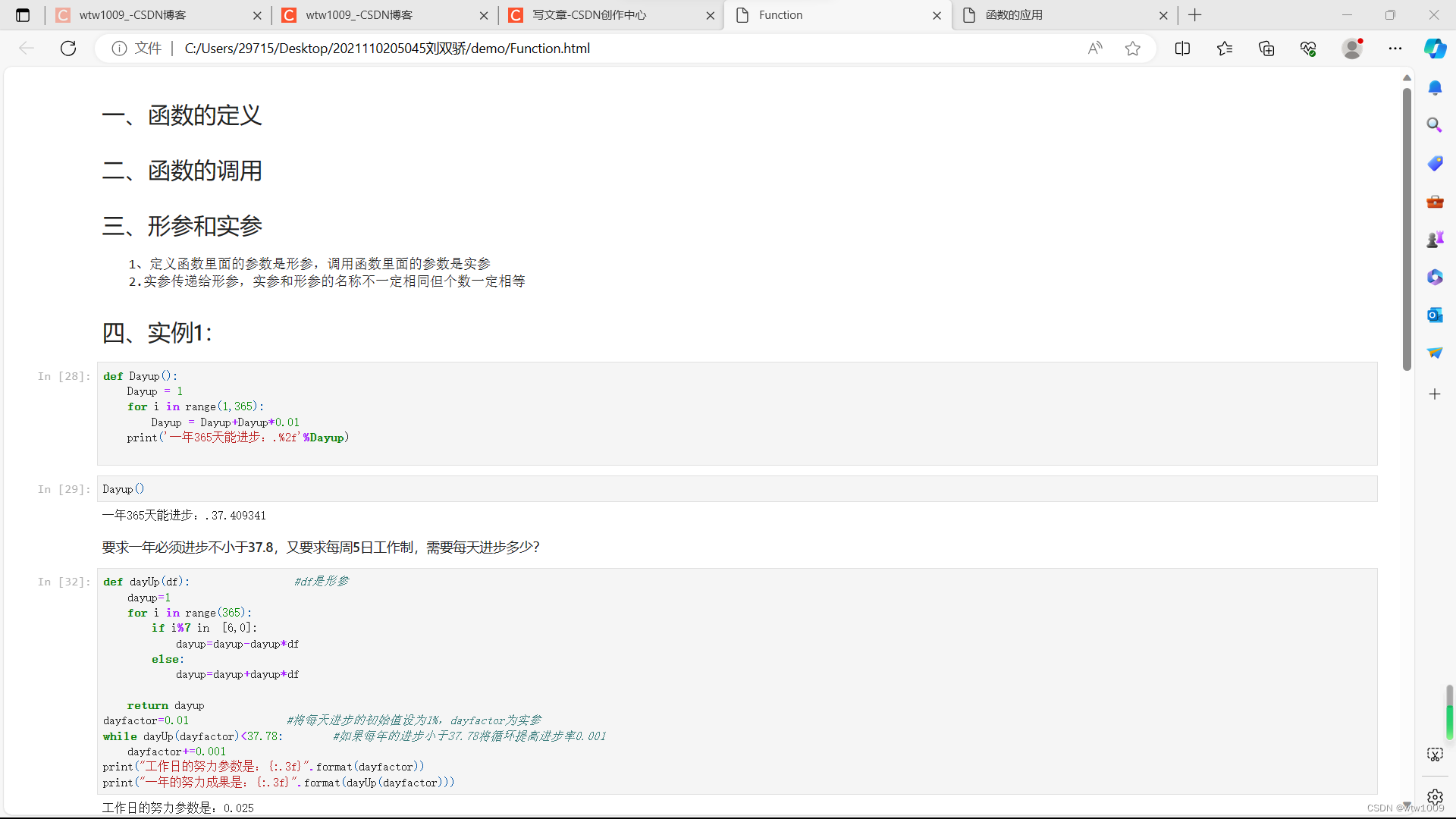Open Copilot icon in top right
This screenshot has width=1456, height=819.
point(1435,49)
